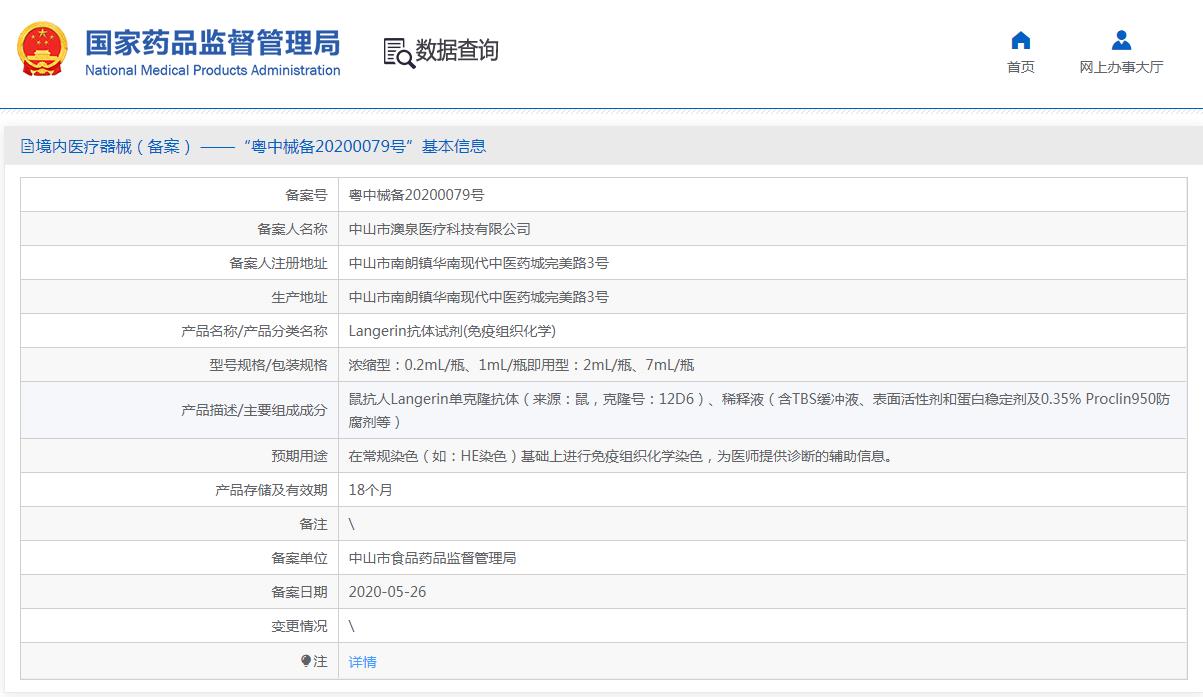Click the 预期用途 description text
The height and width of the screenshot is (697, 1203).
click(x=620, y=456)
